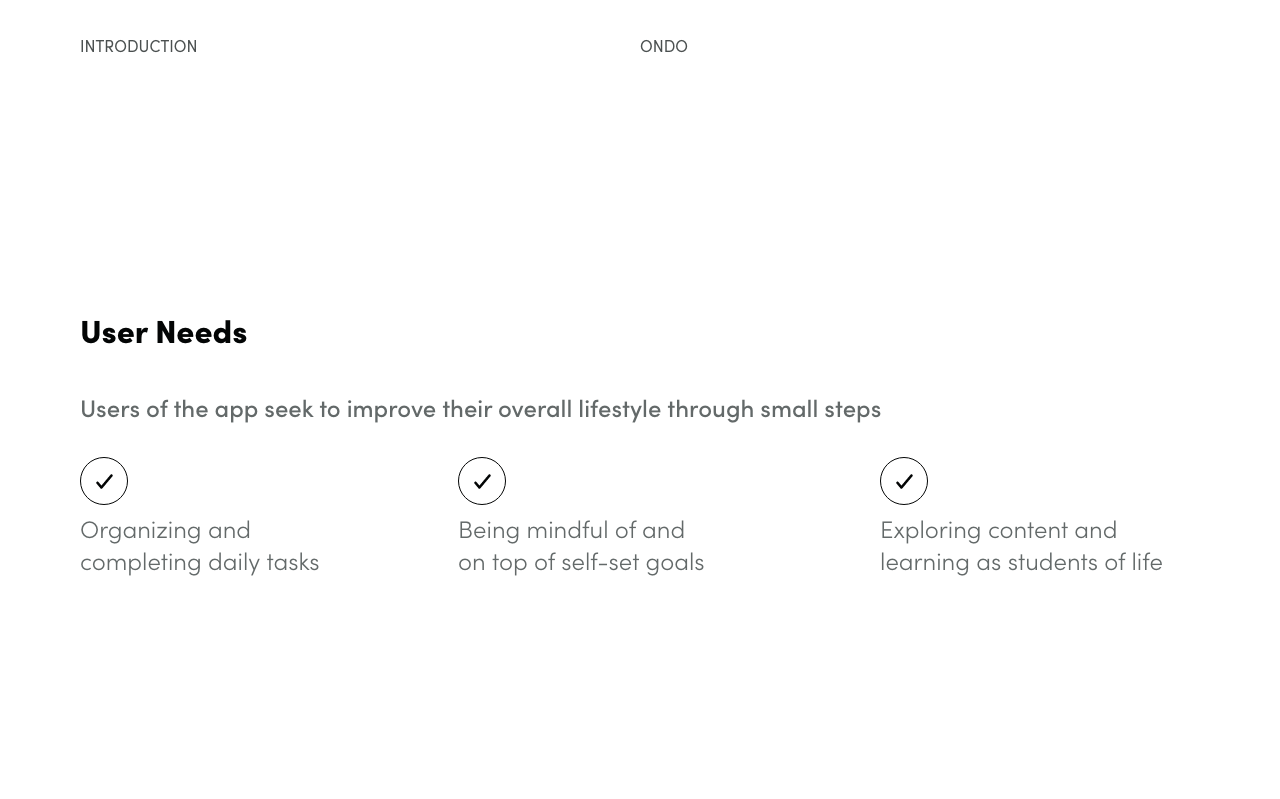Select the 'learning as students of life' line
This screenshot has height=799, width=1280.
(1021, 562)
